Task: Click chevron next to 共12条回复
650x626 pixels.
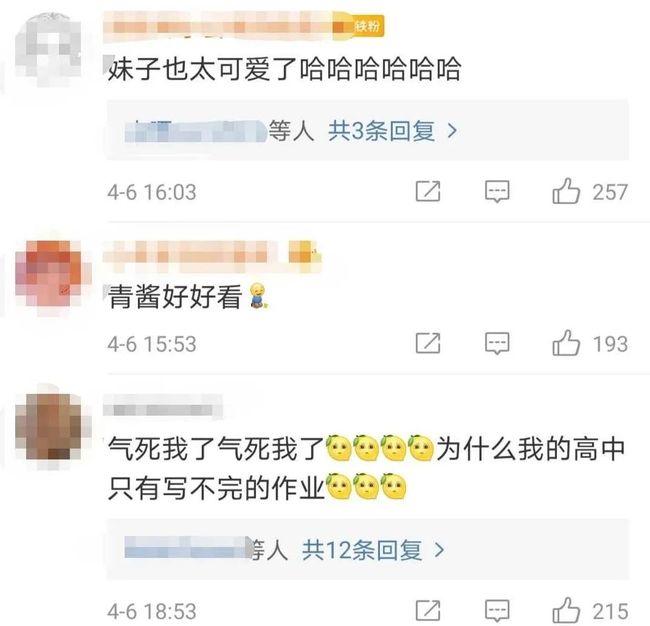Action: pyautogui.click(x=439, y=550)
